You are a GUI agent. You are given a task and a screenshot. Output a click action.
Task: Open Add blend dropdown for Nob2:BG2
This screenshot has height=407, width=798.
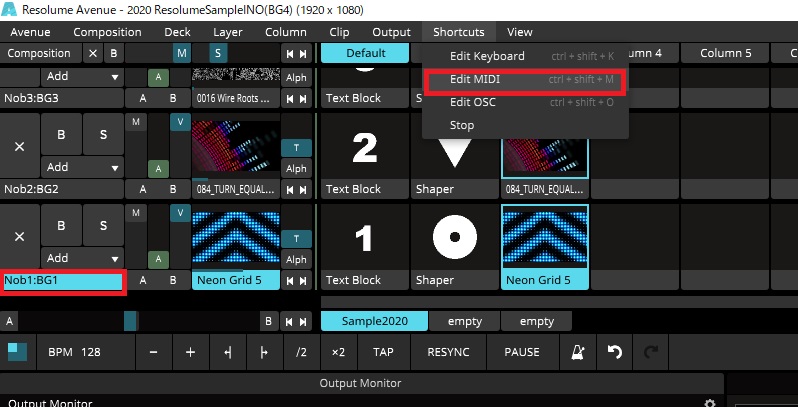coord(82,167)
